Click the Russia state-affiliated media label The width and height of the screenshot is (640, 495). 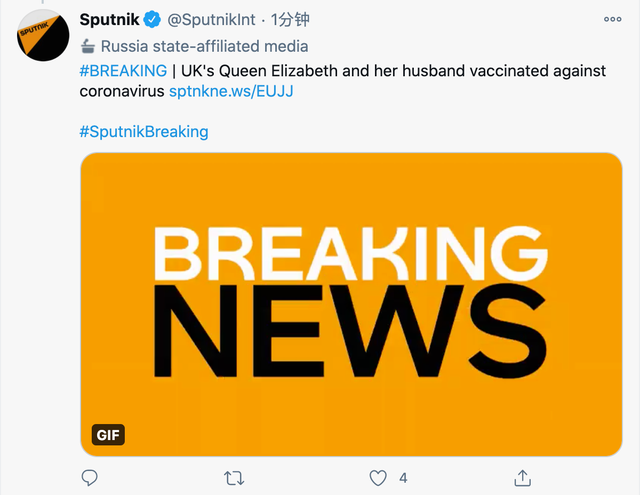[x=205, y=46]
